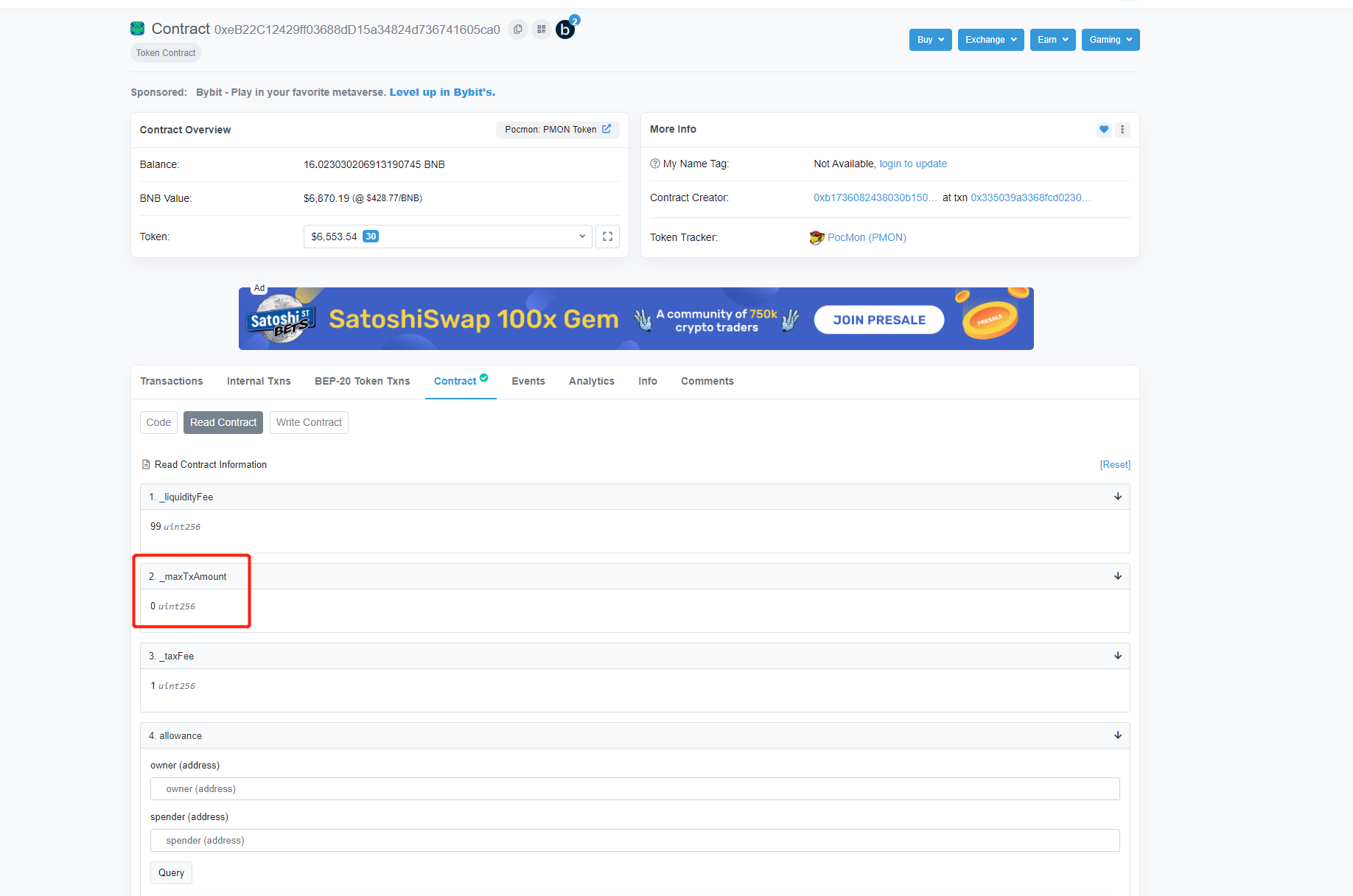Open the Exchange dropdown menu
The image size is (1353, 896).
click(x=990, y=40)
